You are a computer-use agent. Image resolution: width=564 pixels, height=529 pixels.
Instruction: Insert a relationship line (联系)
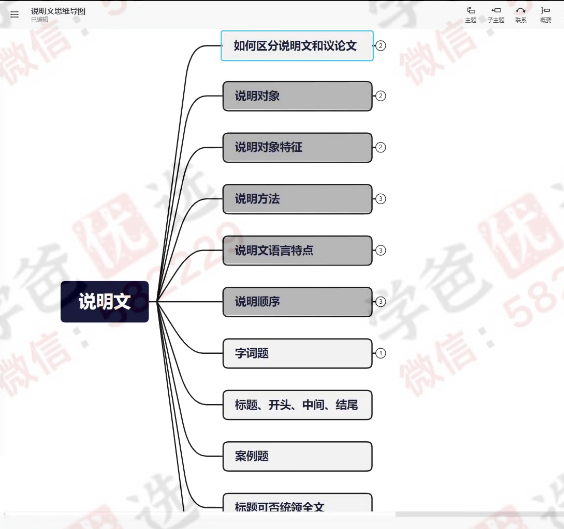click(x=521, y=15)
